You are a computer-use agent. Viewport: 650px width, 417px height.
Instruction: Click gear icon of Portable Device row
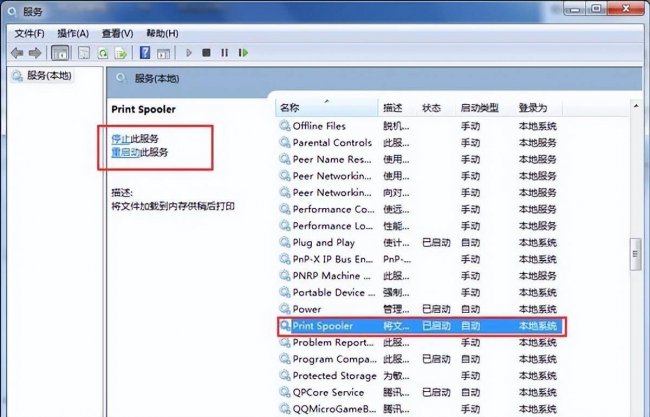(285, 292)
